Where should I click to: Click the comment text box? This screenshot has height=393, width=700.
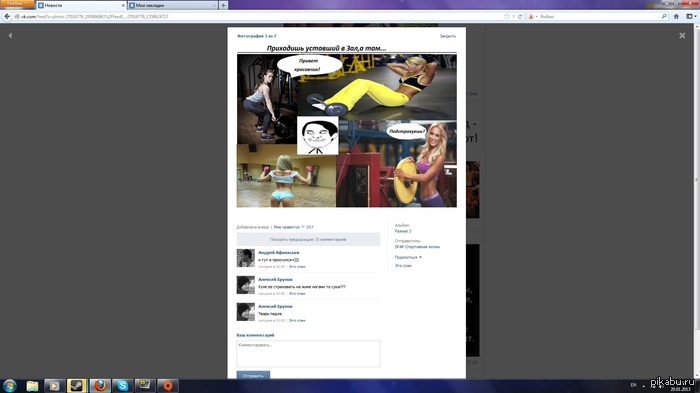click(308, 354)
